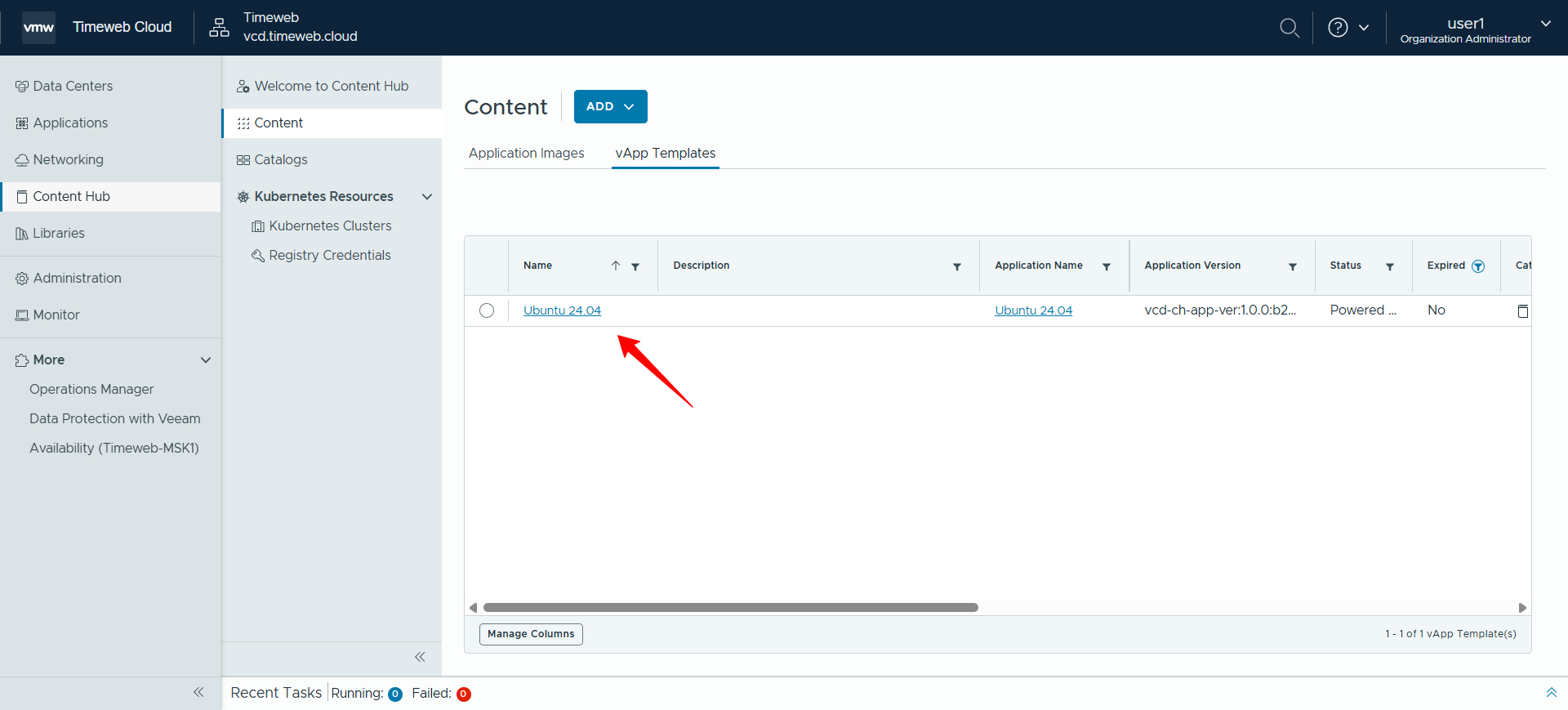Click the horizontal scrollbar thumb

[731, 607]
